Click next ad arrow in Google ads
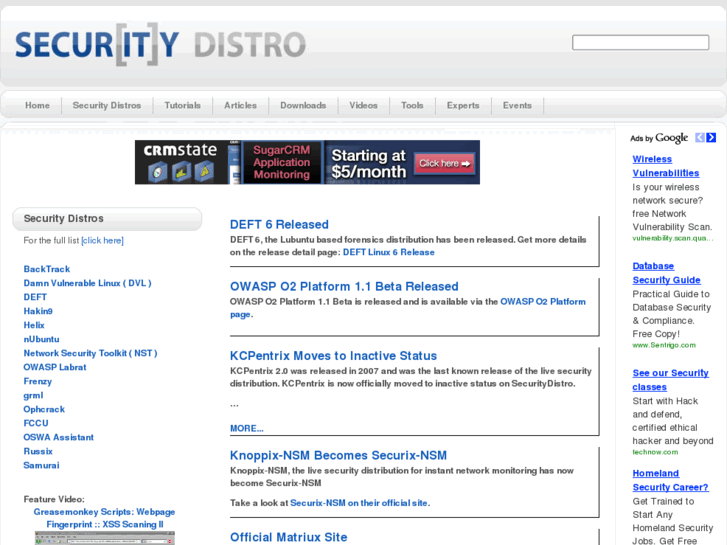Screen dimensions: 727x545 click(x=711, y=138)
